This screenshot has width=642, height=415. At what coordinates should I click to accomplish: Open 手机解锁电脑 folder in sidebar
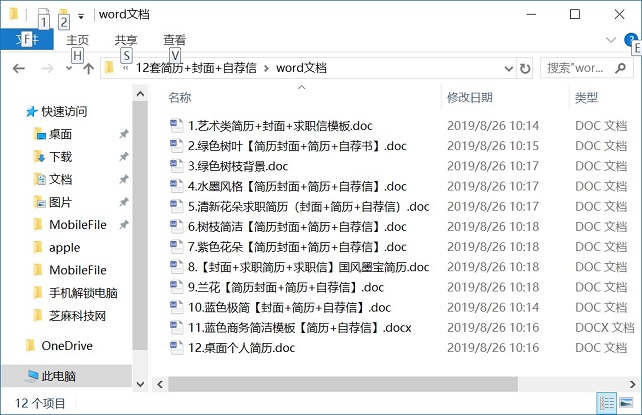[83, 293]
